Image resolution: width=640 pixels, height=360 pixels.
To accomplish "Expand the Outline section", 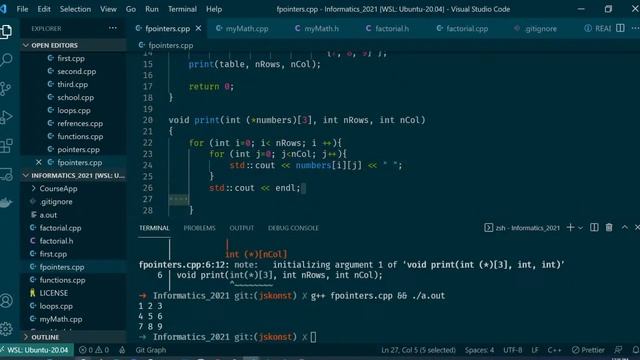I will (73, 337).
